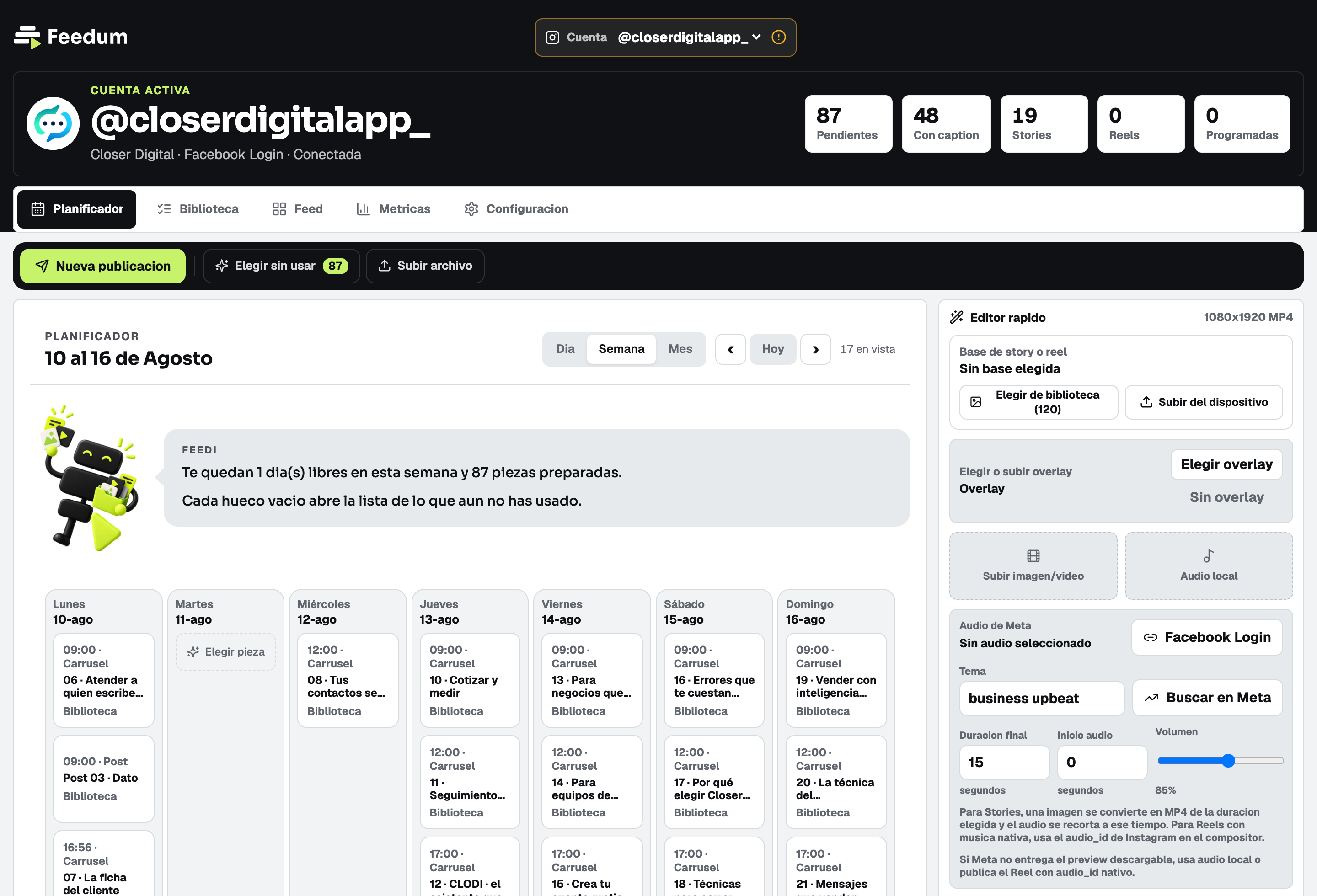Image resolution: width=1317 pixels, height=896 pixels.
Task: Click the trend icon on Buscar en Meta
Action: 1151,698
